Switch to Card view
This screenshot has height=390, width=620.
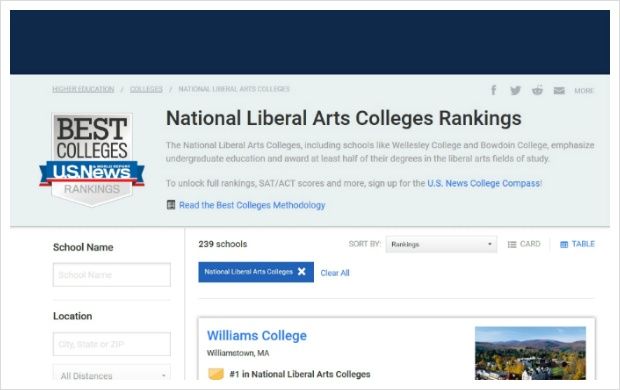(524, 244)
